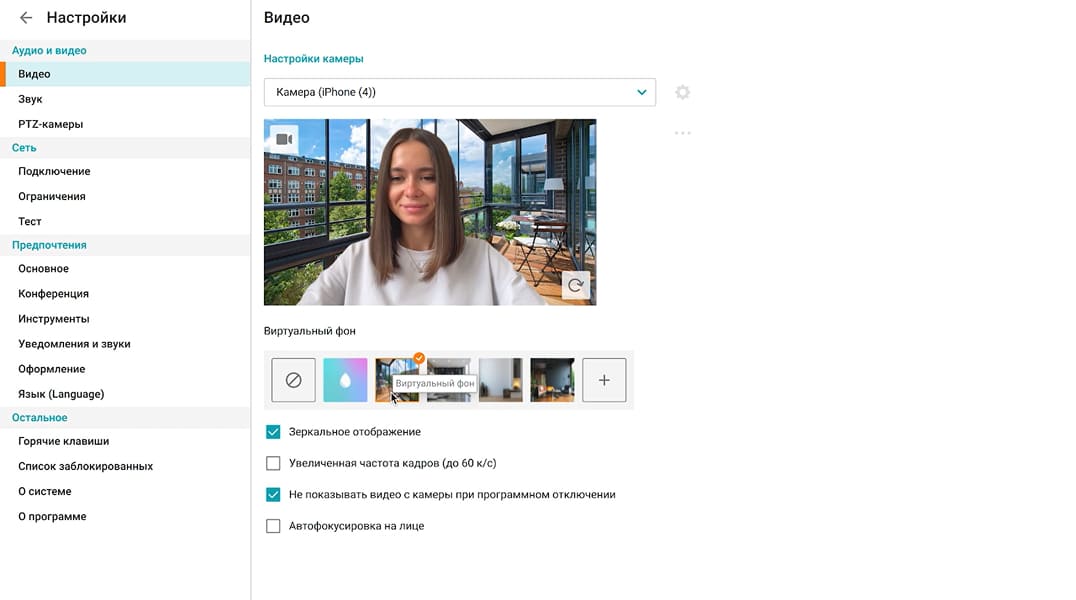Enable Увеличенная частота кадров (до 60 к/с)

tap(273, 463)
